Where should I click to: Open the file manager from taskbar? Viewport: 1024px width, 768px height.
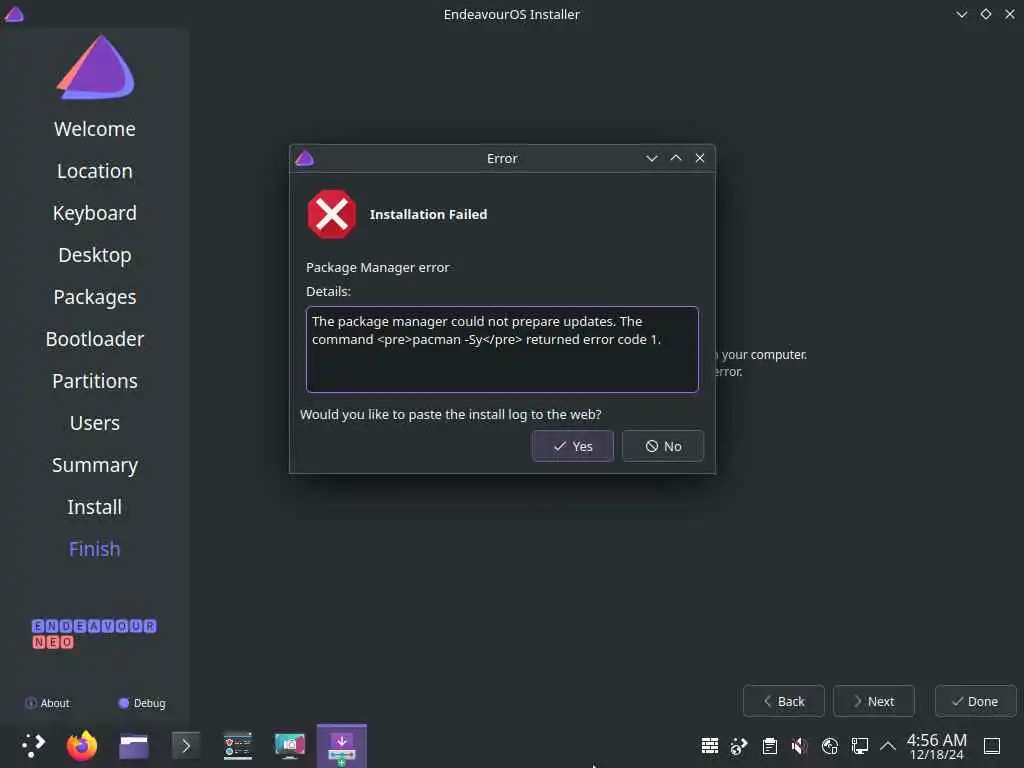pyautogui.click(x=134, y=746)
